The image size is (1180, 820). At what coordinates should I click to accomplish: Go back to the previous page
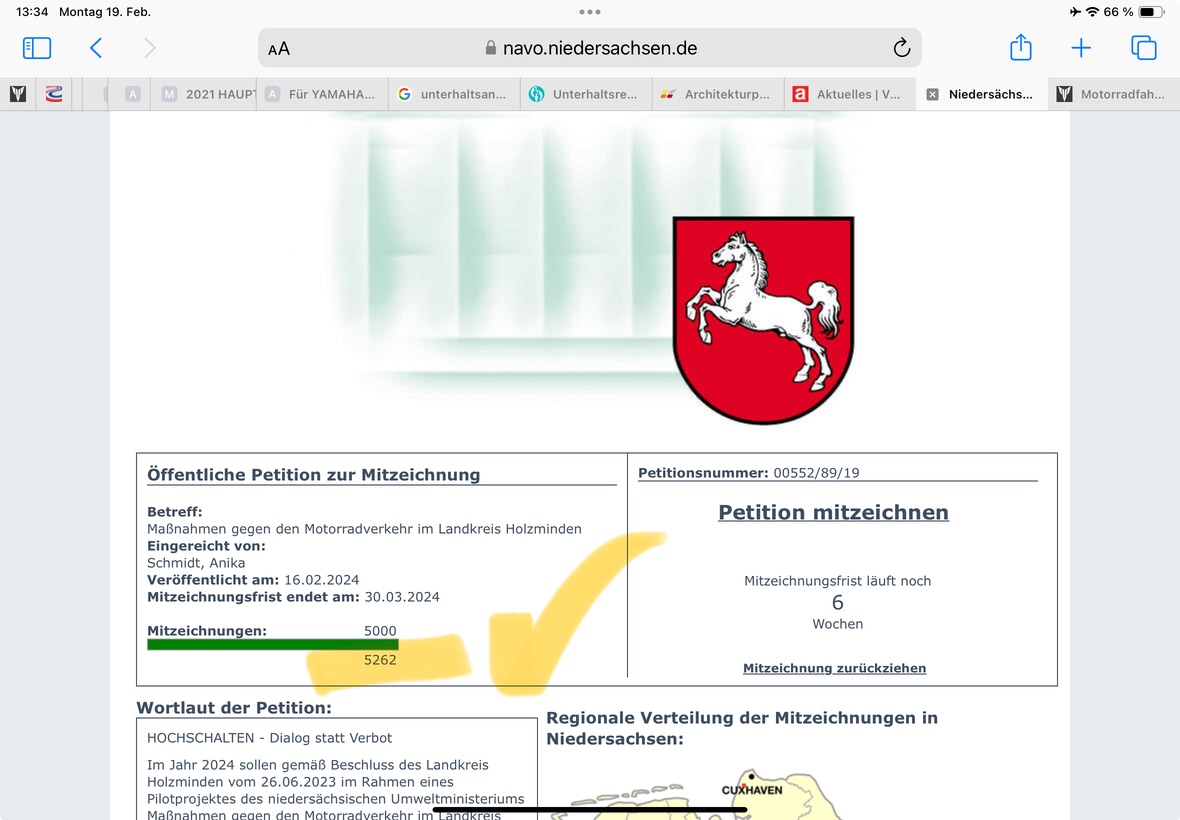point(96,48)
